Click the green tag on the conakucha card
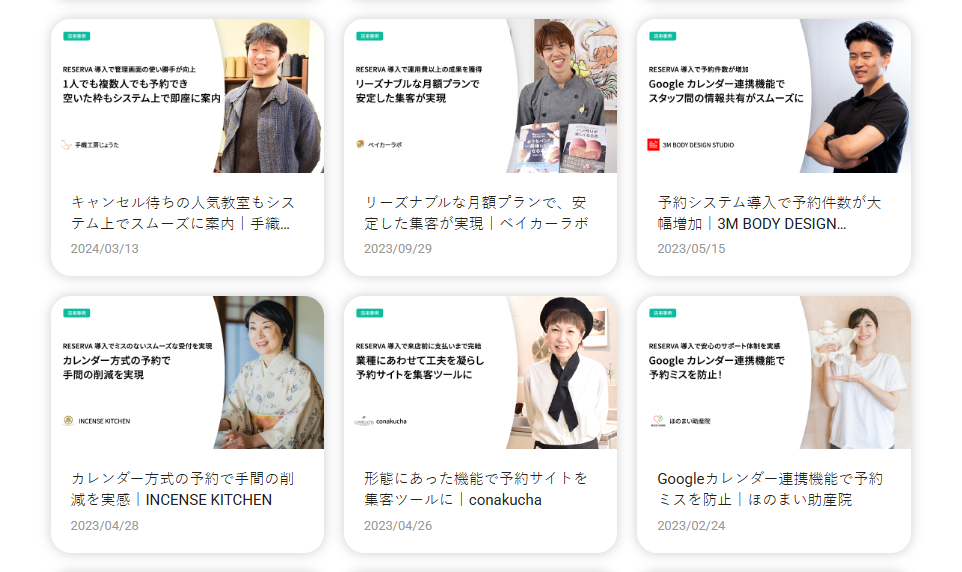This screenshot has width=962, height=572. (x=370, y=313)
